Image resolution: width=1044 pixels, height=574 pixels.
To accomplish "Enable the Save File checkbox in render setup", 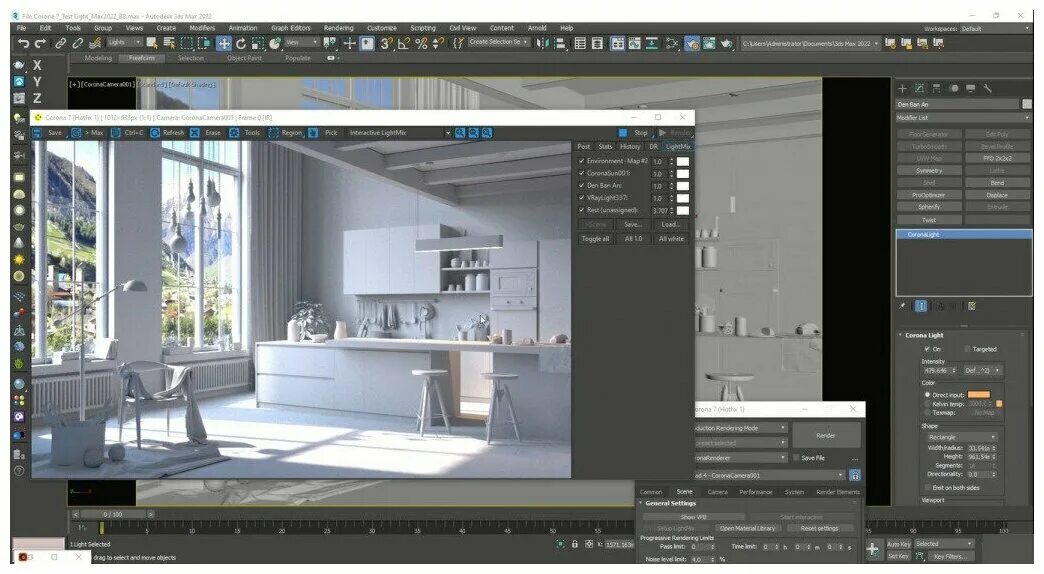I will tap(796, 458).
